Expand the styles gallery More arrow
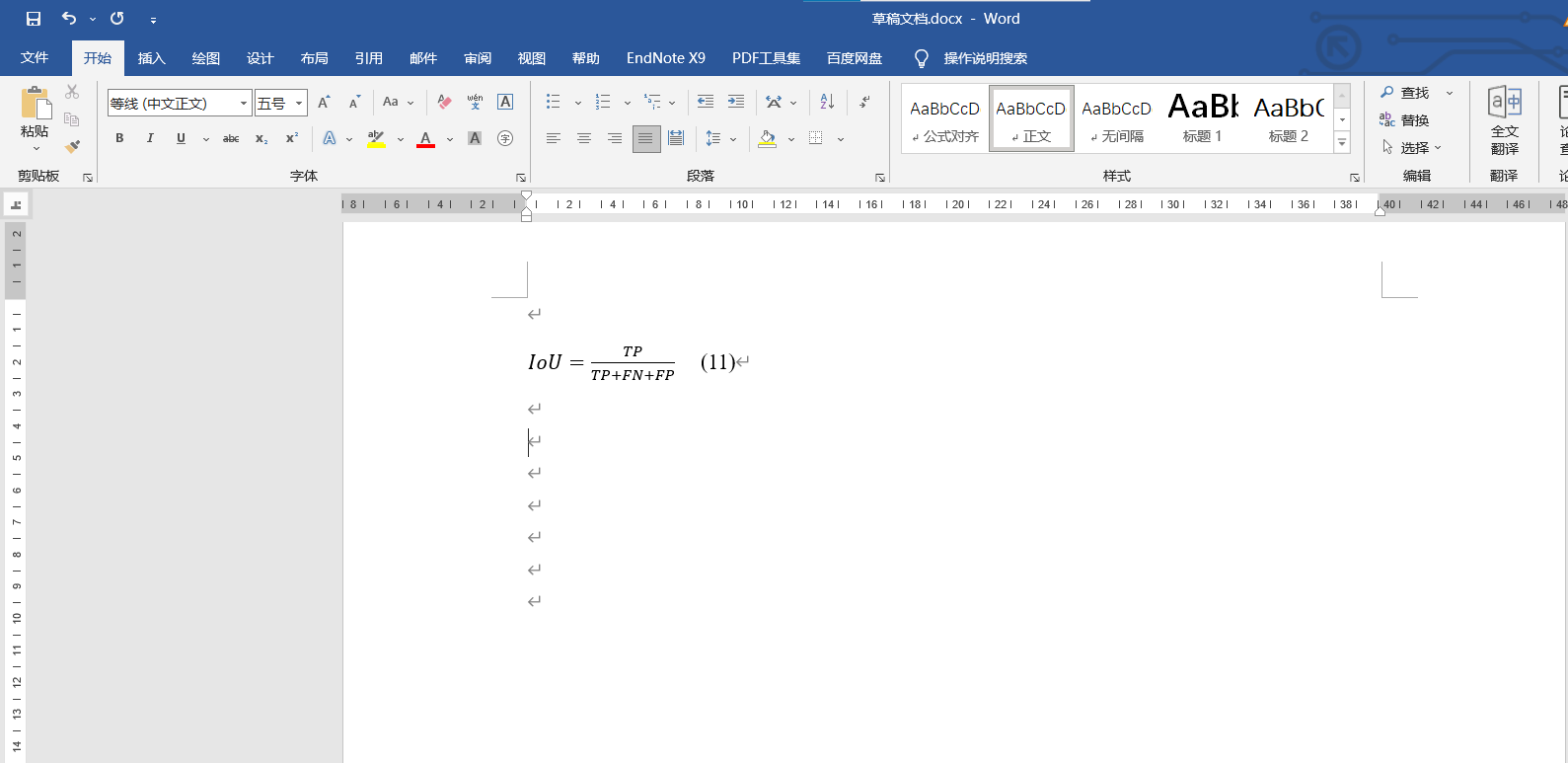Screen dimensions: 1568x763 pyautogui.click(x=1342, y=143)
